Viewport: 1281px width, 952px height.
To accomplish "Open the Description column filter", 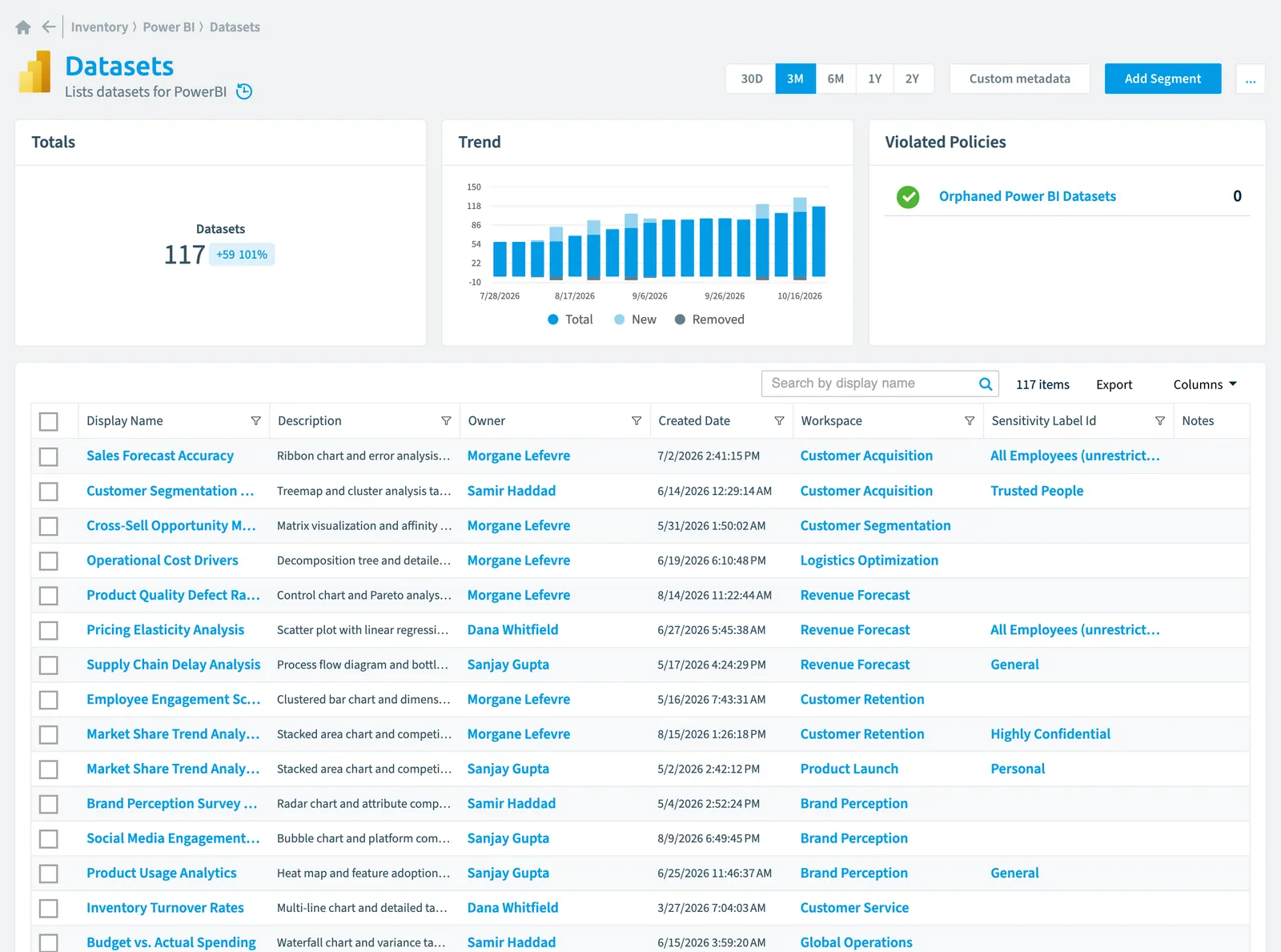I will (446, 421).
